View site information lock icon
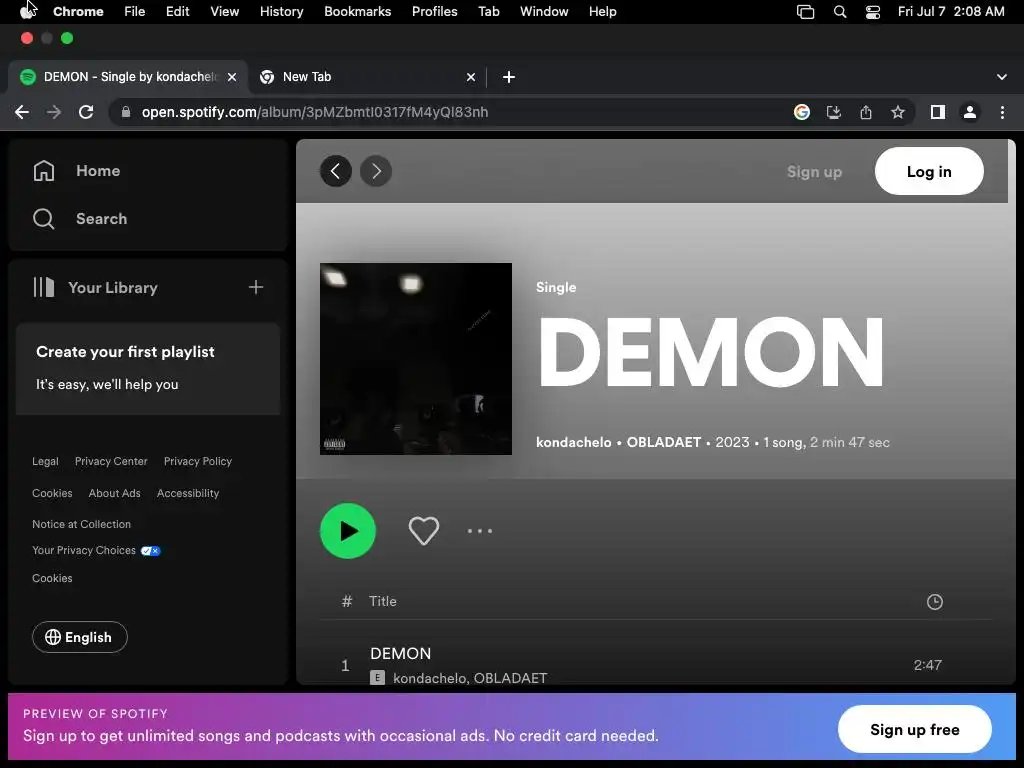This screenshot has width=1024, height=768. tap(125, 112)
